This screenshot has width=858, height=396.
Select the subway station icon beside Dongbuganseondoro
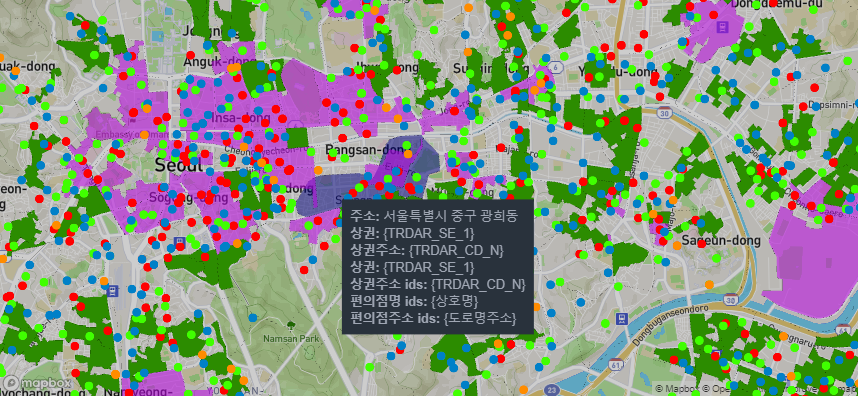pos(621,318)
